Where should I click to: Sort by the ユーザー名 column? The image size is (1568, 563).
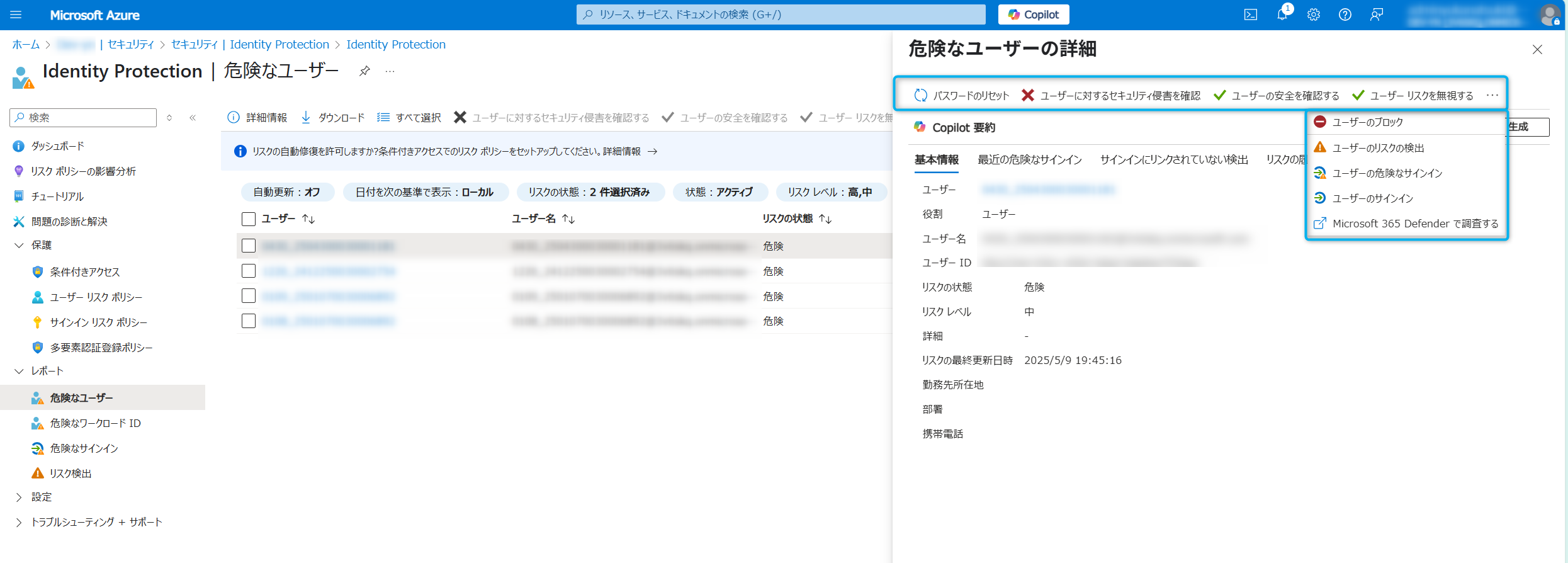tap(543, 219)
